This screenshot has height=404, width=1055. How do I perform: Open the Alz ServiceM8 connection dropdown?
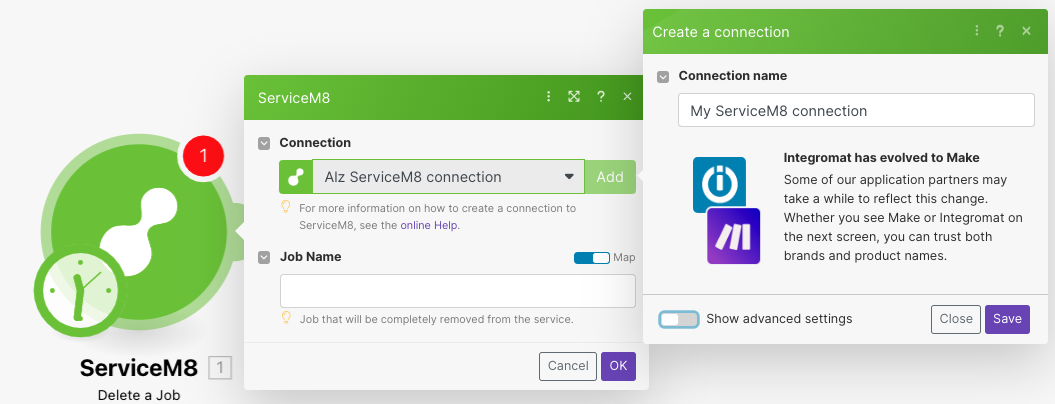(449, 177)
